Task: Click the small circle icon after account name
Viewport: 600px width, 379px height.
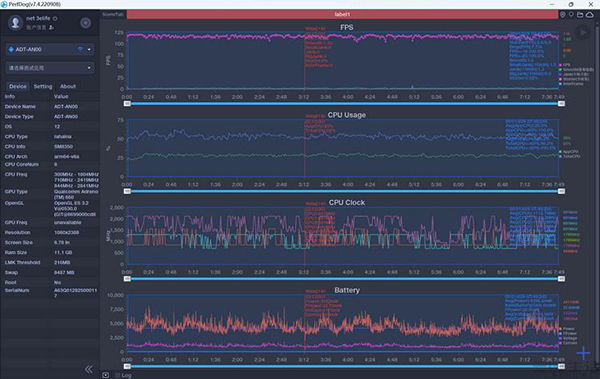Action: [x=55, y=18]
